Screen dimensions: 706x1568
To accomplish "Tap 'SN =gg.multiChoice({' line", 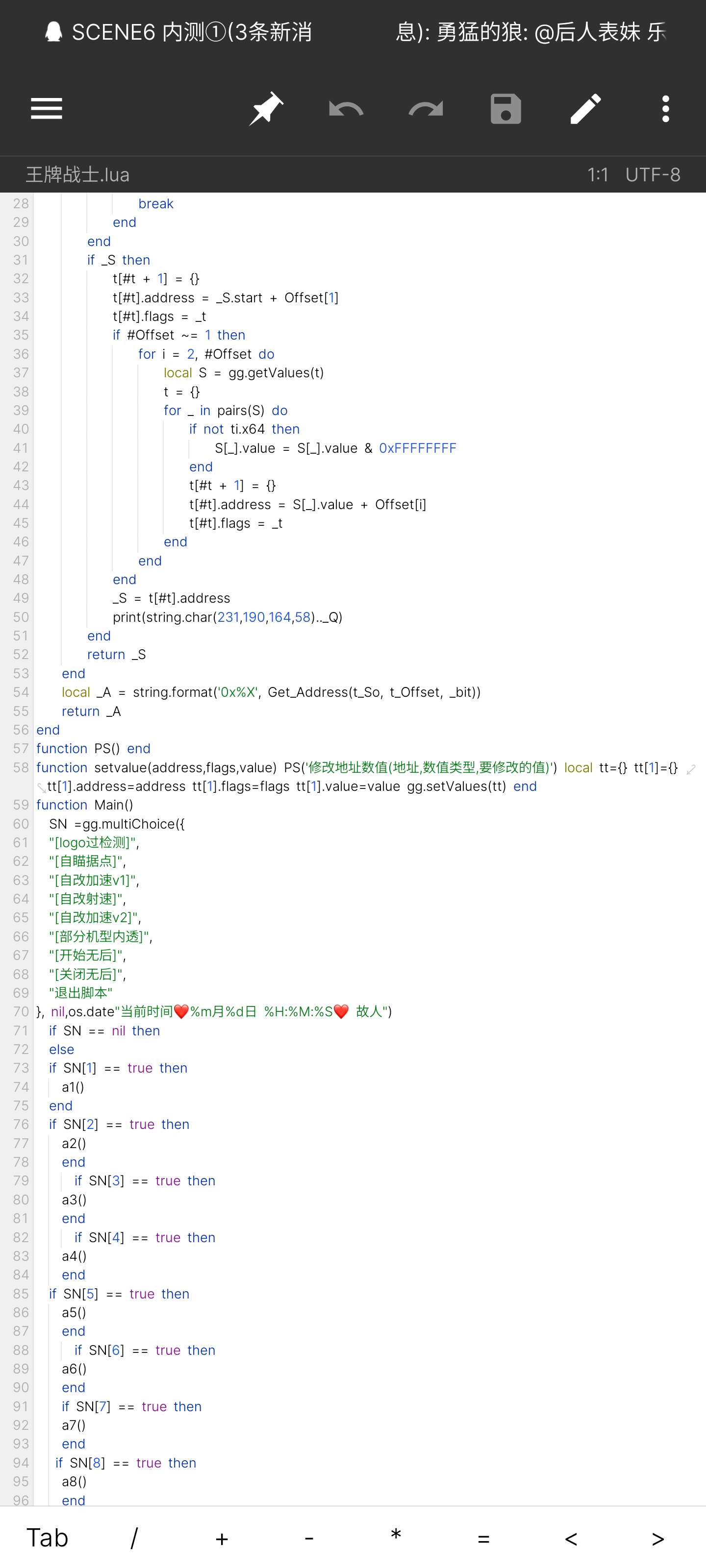I will 117,824.
